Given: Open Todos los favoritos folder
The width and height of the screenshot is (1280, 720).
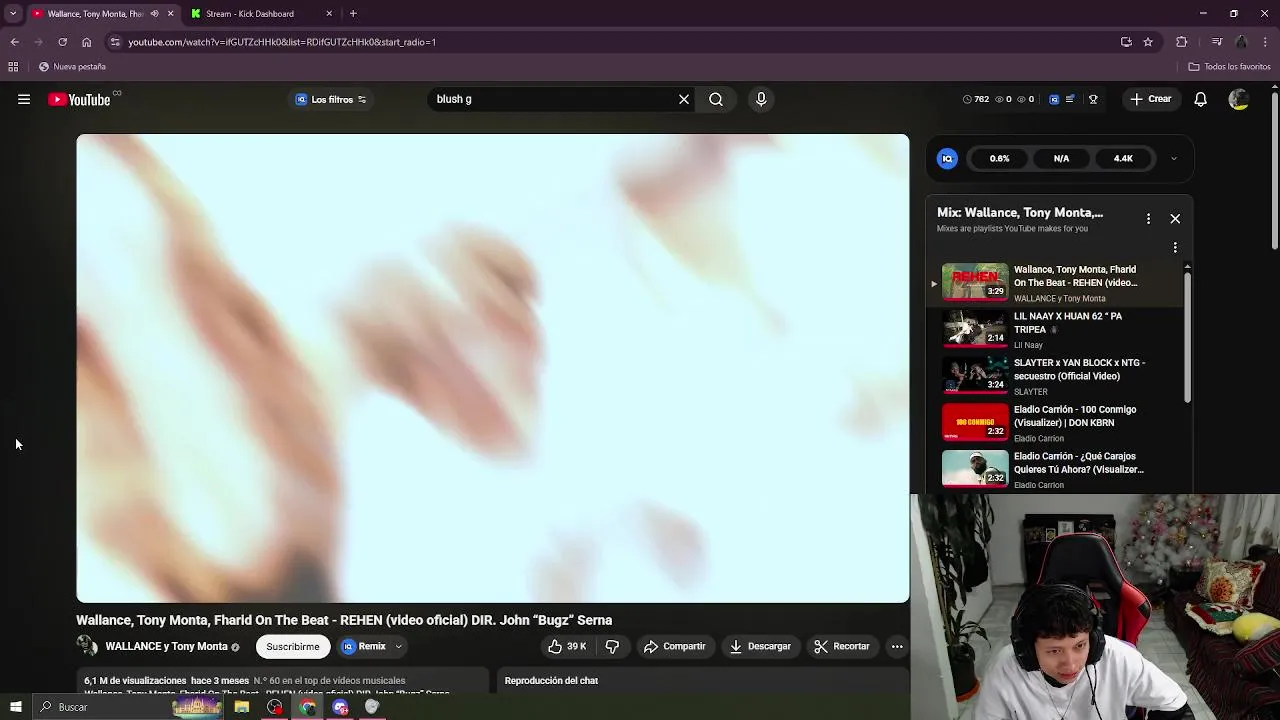Looking at the screenshot, I should point(1229,67).
